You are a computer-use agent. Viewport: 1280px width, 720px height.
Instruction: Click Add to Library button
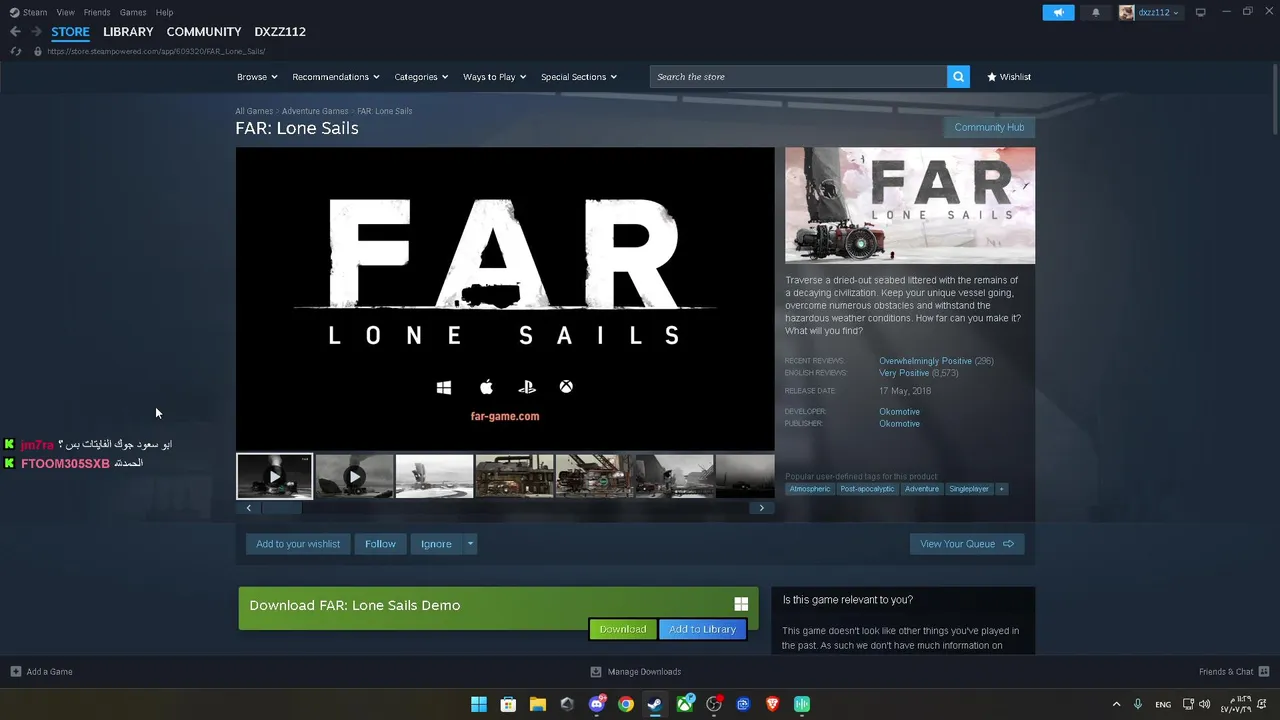coord(702,629)
